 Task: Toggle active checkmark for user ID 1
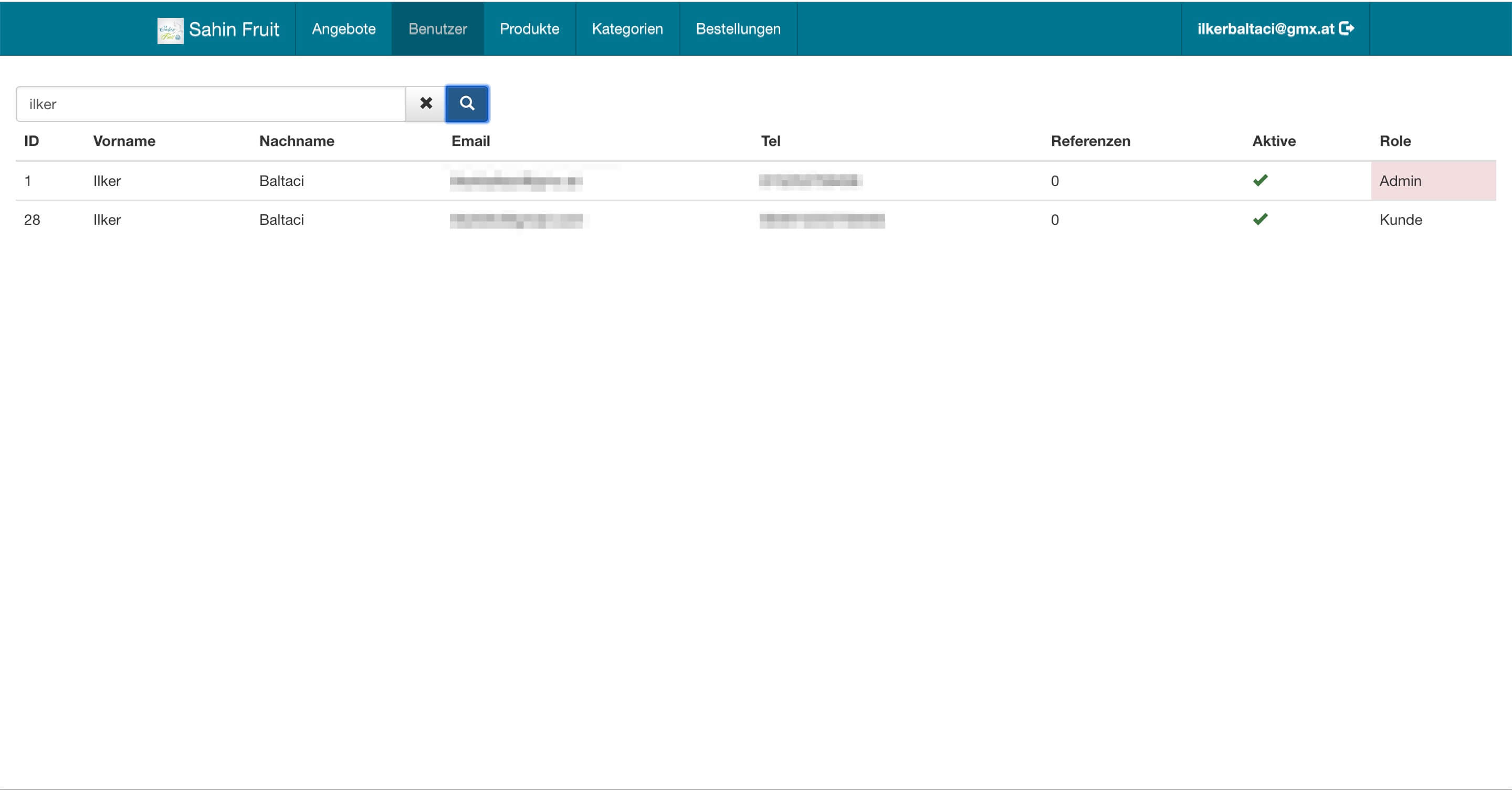(1259, 180)
